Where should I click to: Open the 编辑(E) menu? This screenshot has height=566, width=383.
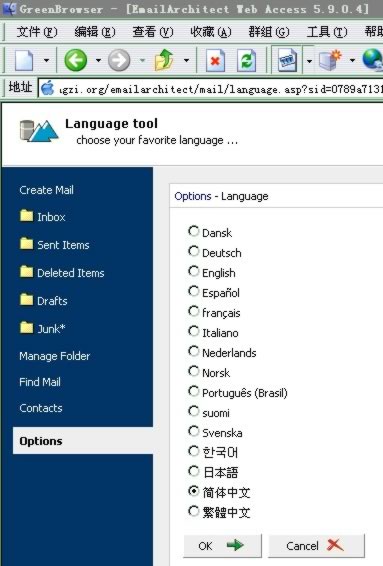(x=95, y=32)
